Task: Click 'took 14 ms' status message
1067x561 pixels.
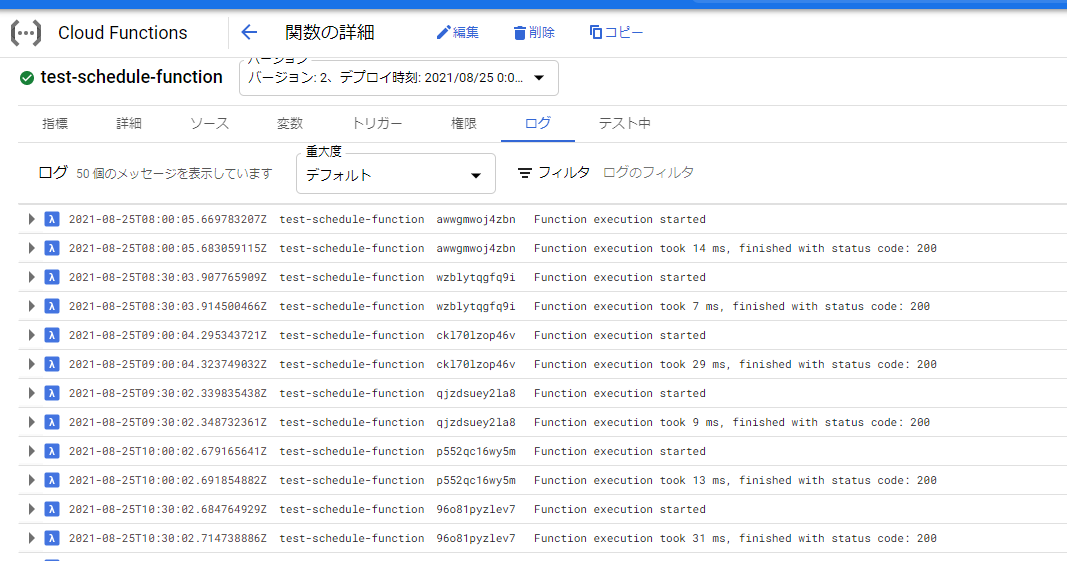Action: 735,249
